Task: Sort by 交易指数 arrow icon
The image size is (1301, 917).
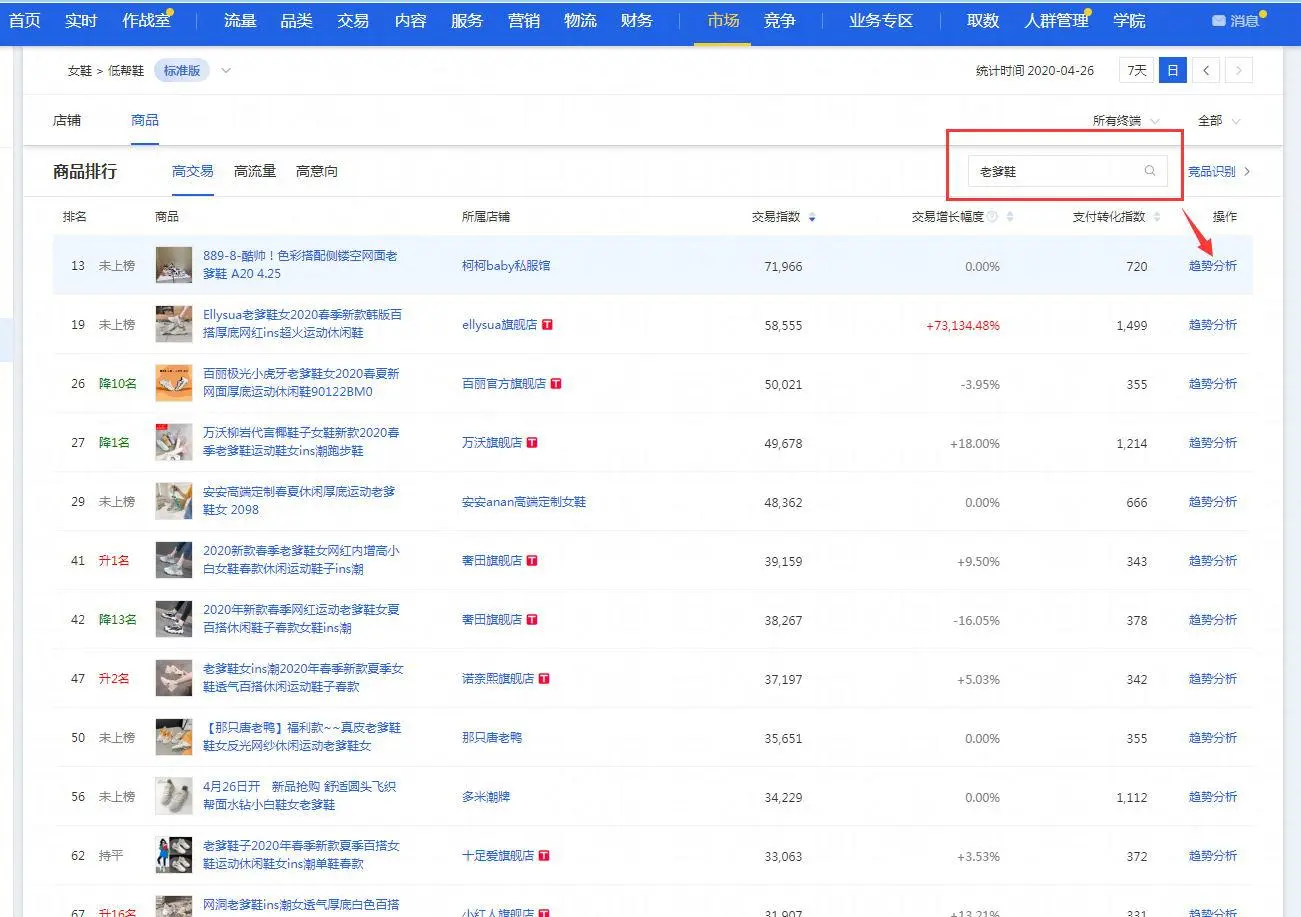Action: coord(811,217)
